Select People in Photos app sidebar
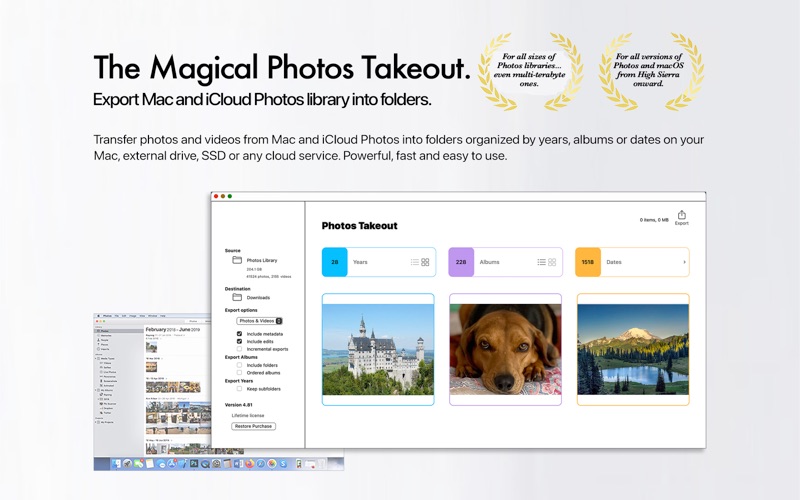 [105, 340]
